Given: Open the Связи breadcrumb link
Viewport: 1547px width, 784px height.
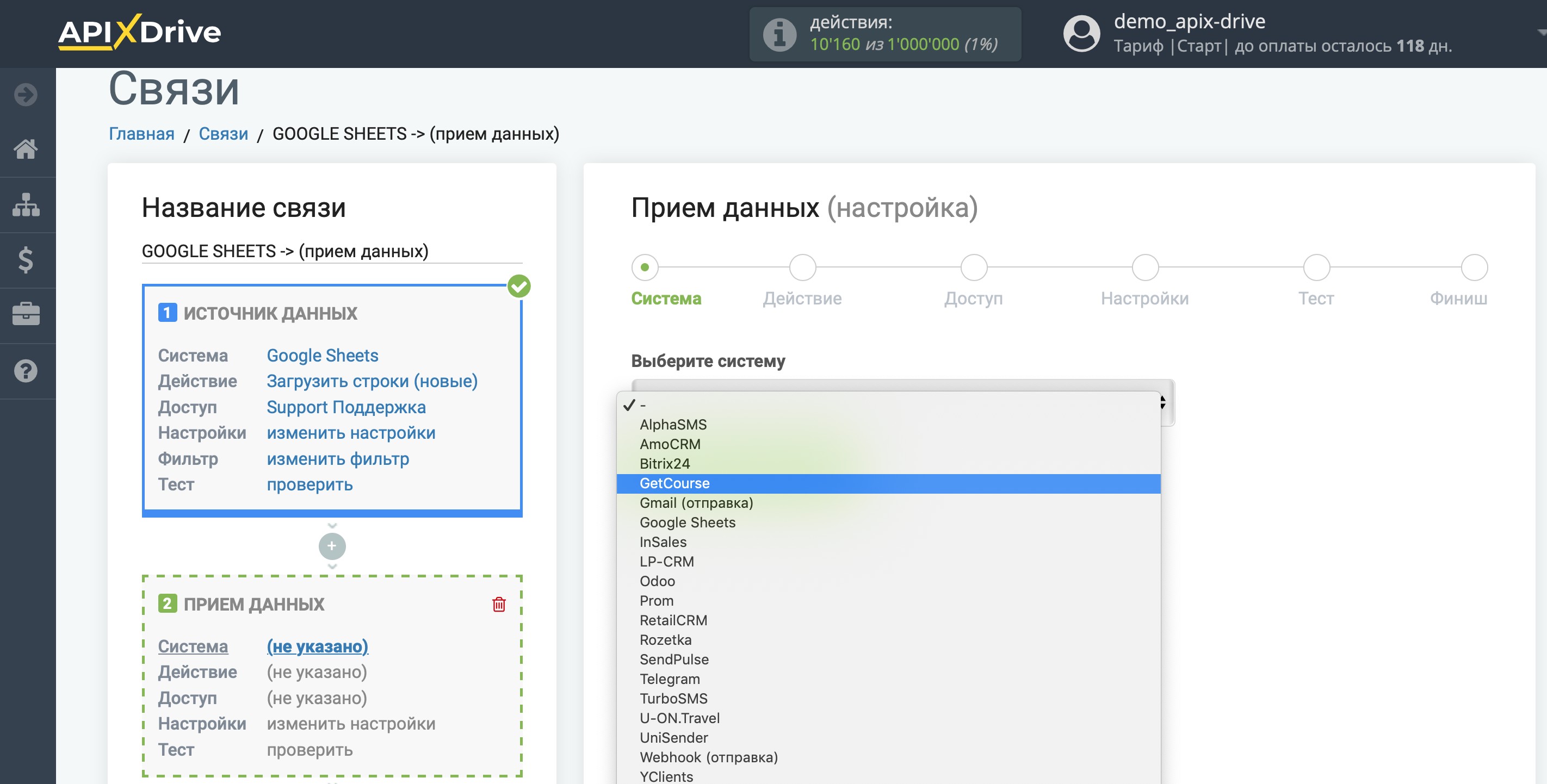Looking at the screenshot, I should click(x=224, y=134).
